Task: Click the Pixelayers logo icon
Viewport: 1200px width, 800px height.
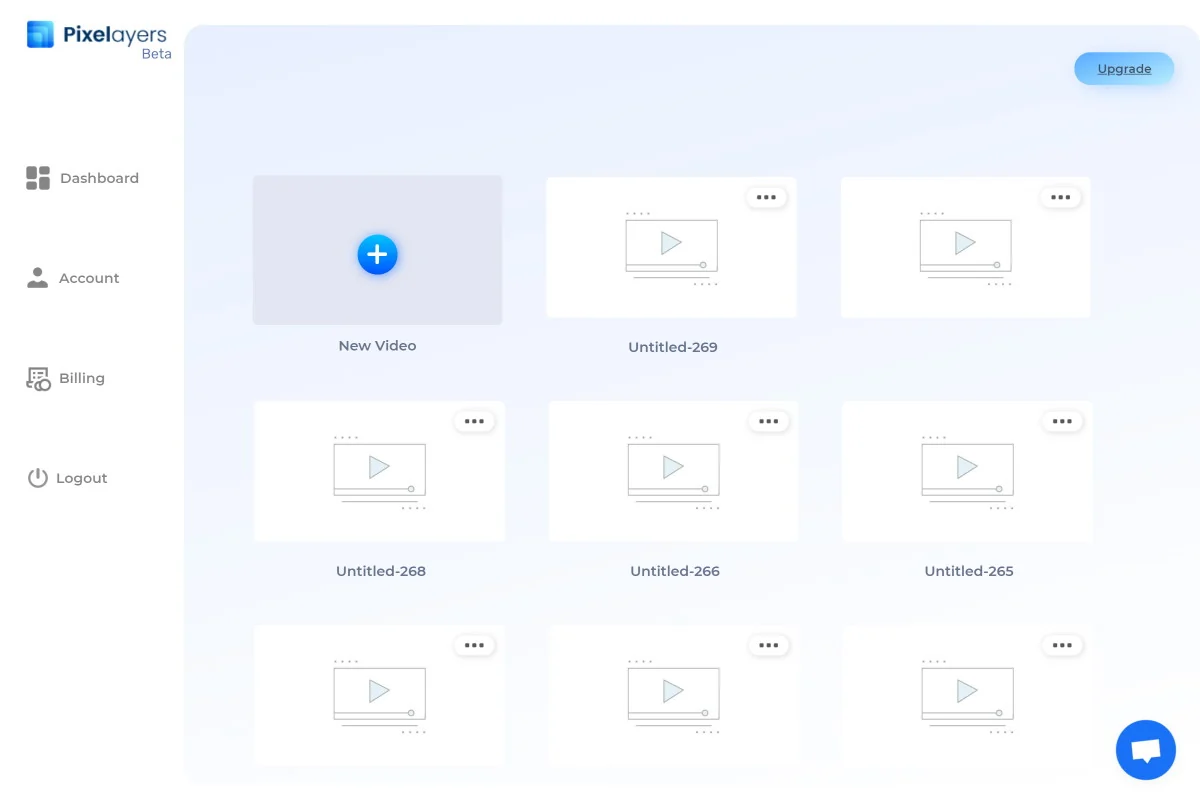Action: [x=40, y=33]
